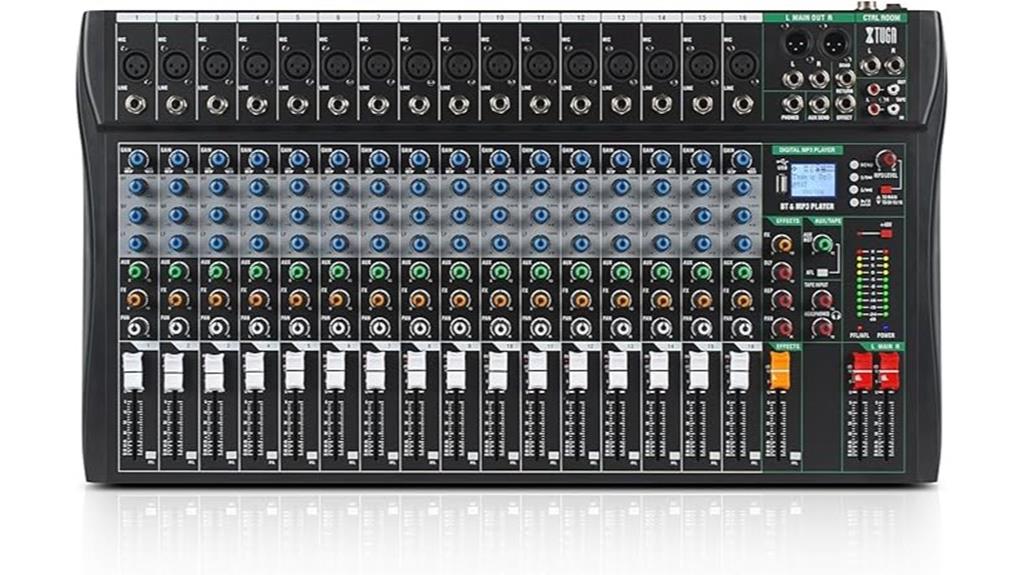Screen dimensions: 1024x575
Task: Click the low EQ blue knob on channel 11
Action: [x=540, y=244]
